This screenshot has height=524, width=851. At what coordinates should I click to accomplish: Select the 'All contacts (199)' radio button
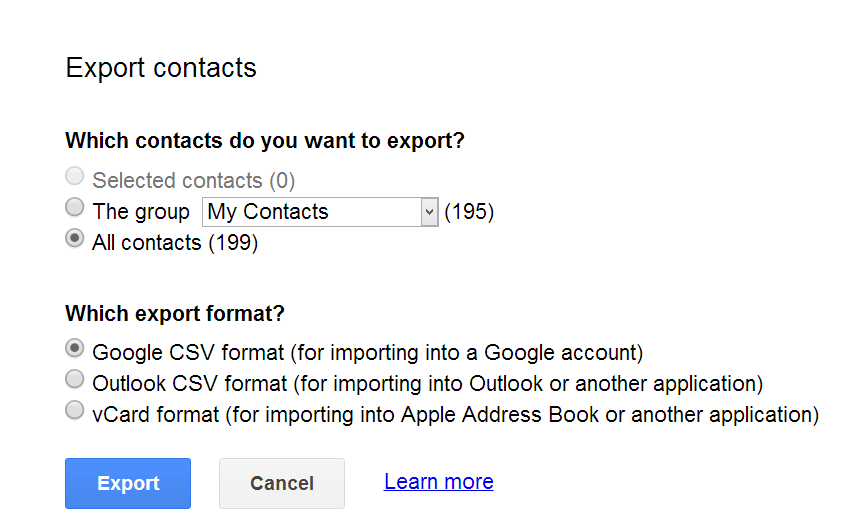75,239
